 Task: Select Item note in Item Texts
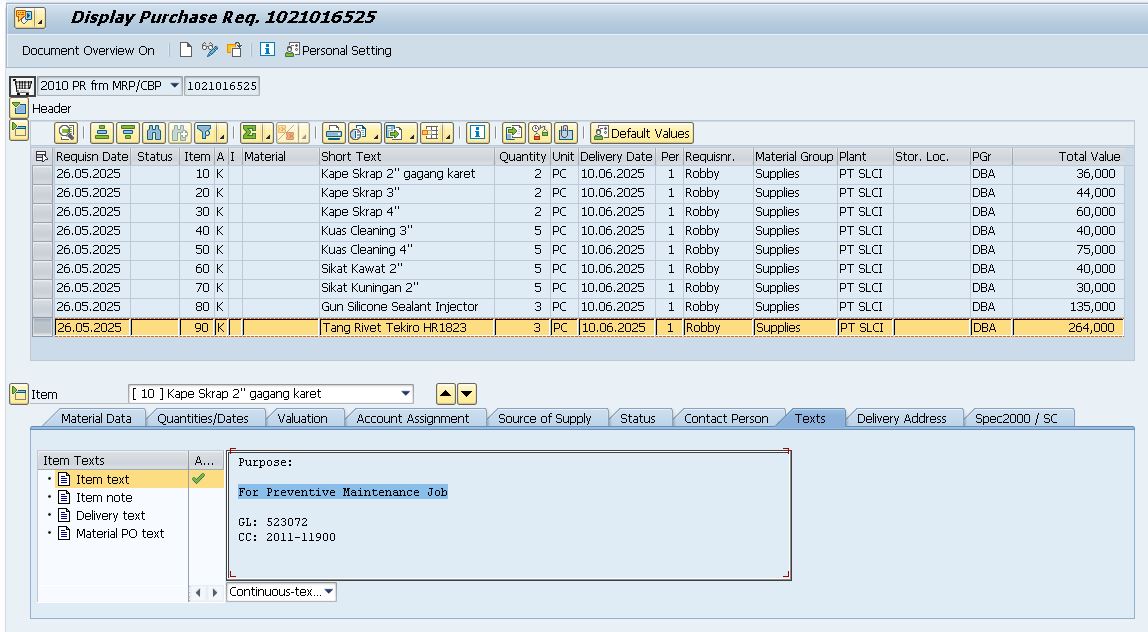[x=104, y=497]
